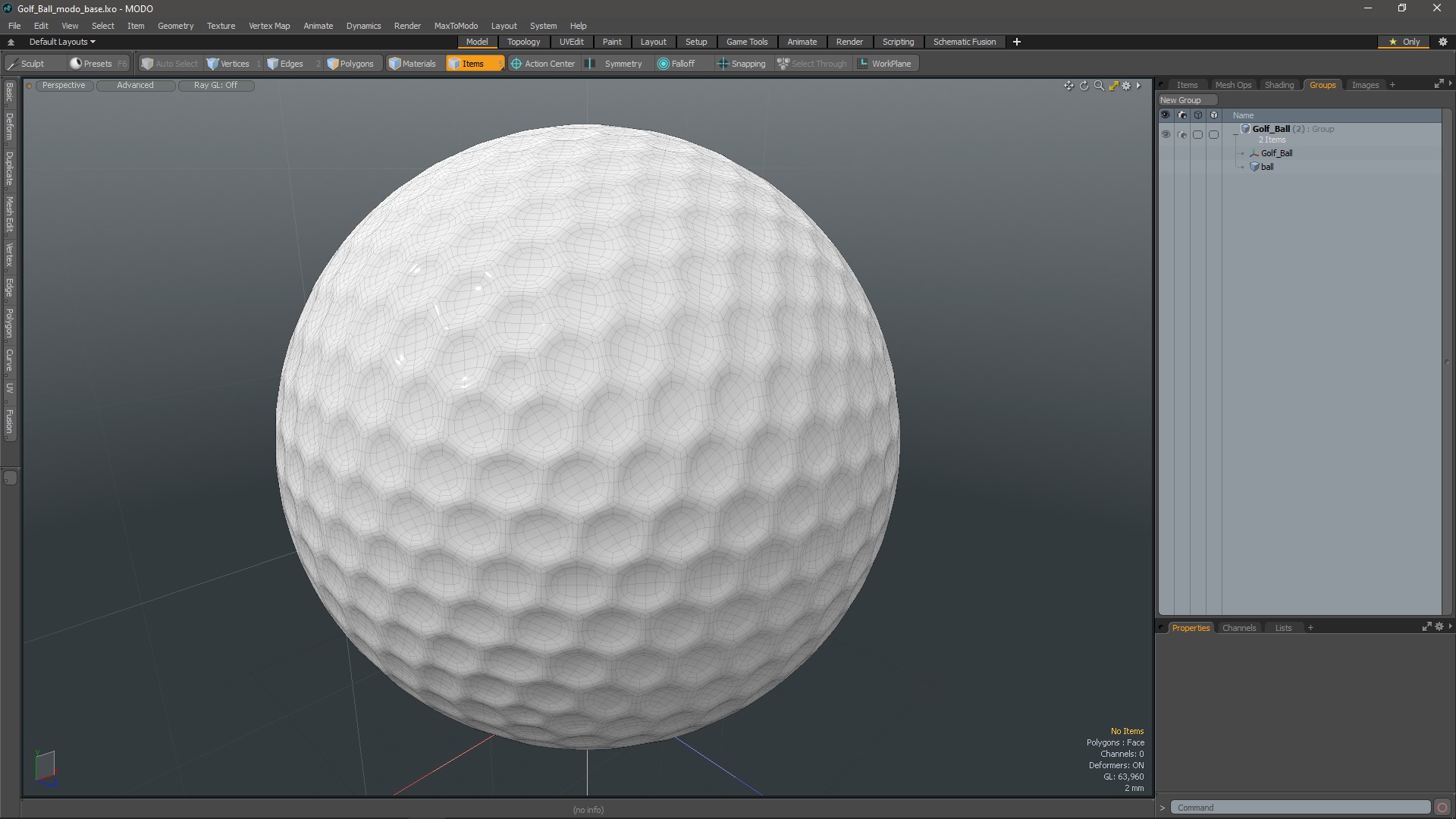Open the Perspective view type dropdown
The height and width of the screenshot is (819, 1456).
click(64, 85)
